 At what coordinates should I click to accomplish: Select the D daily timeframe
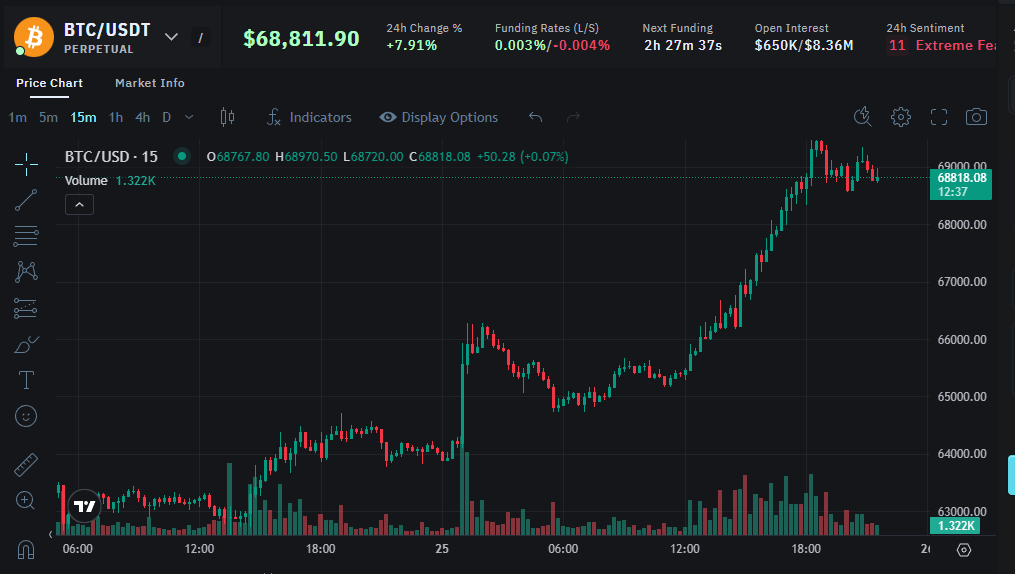(x=166, y=117)
